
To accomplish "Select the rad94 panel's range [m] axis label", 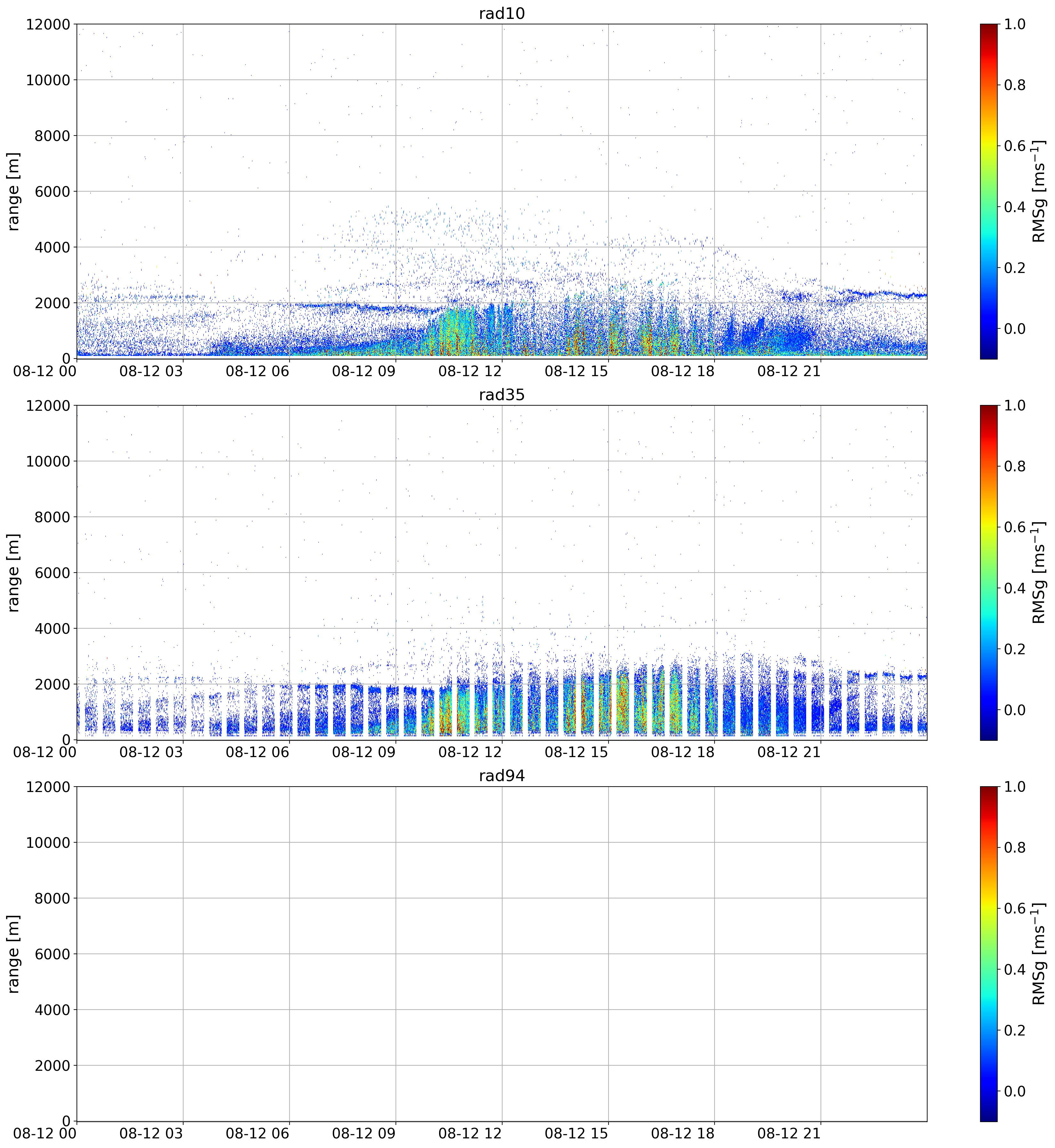I will [x=14, y=954].
